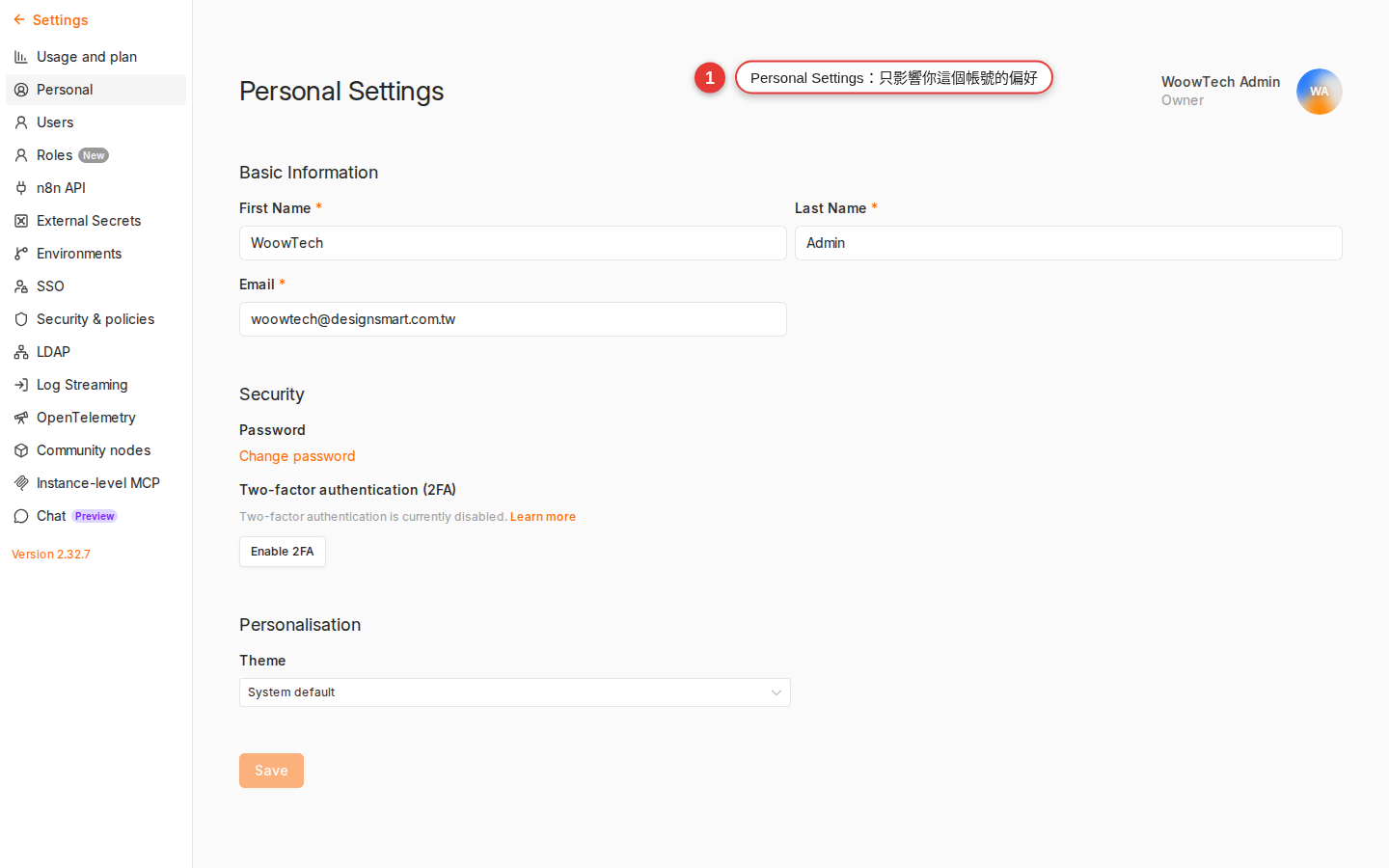The width and height of the screenshot is (1389, 868).
Task: Click the Chat Preview badge
Action: tap(95, 516)
